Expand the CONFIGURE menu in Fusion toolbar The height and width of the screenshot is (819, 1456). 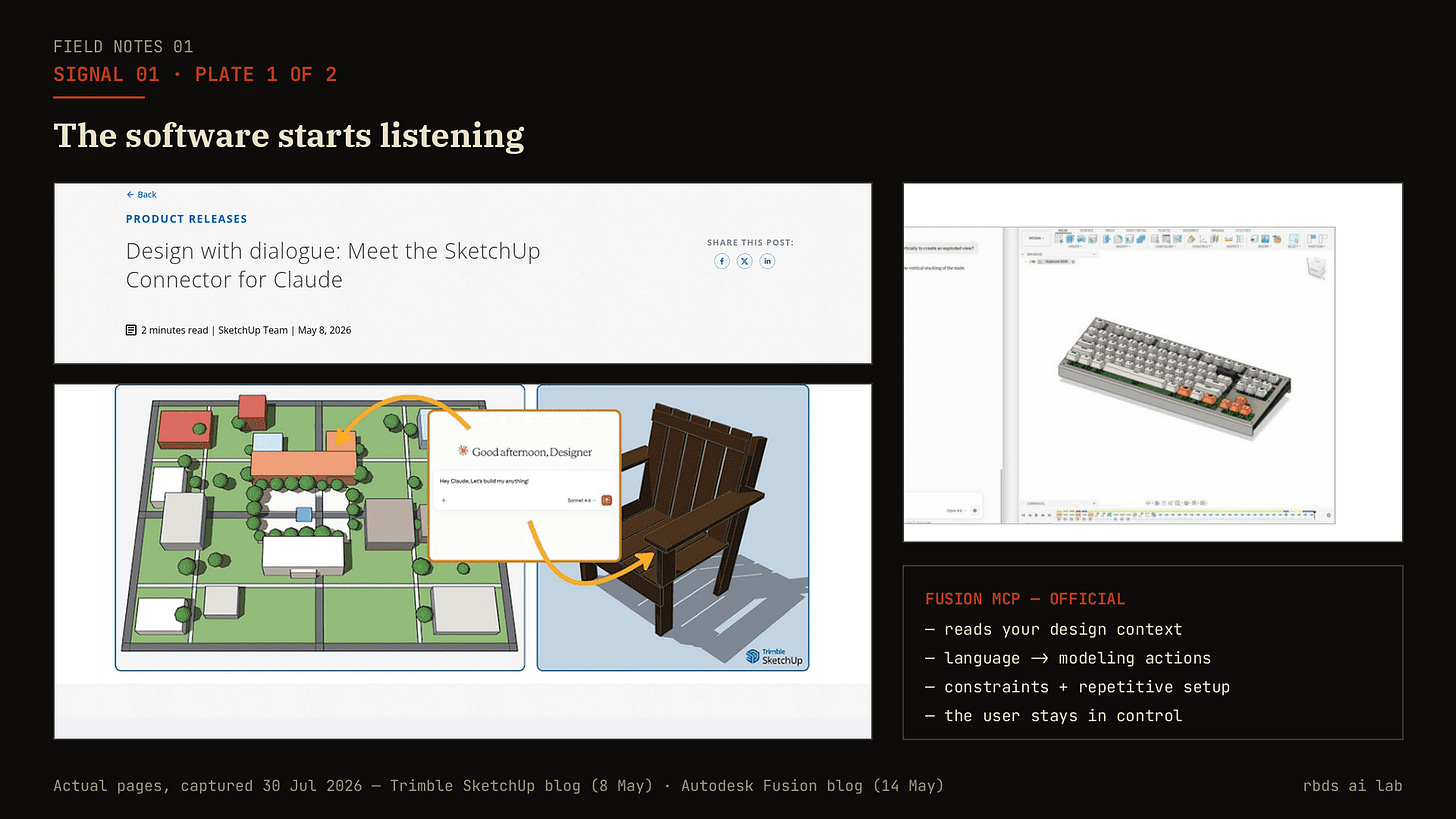[1165, 247]
